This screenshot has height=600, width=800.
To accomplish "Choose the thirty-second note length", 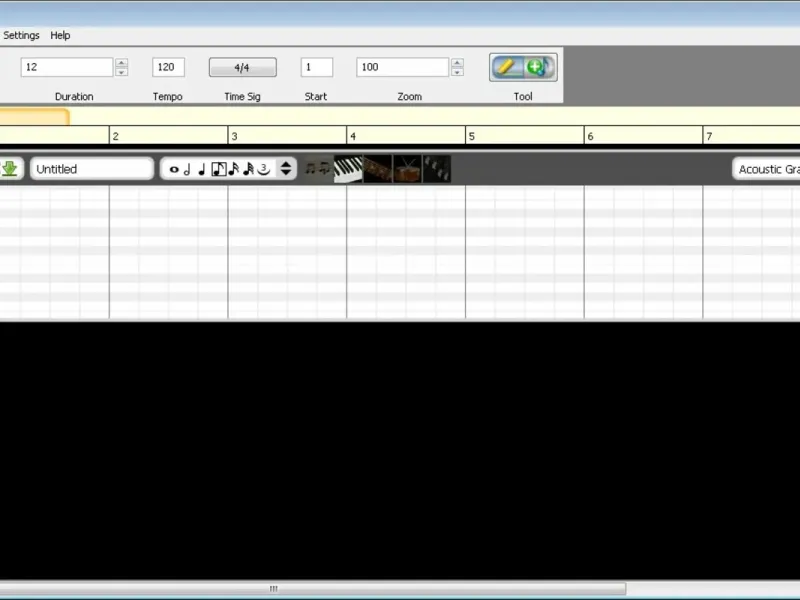I will 248,169.
